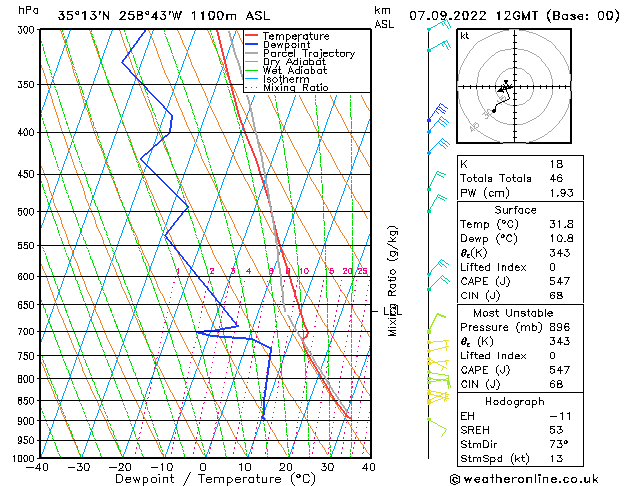Image resolution: width=629 pixels, height=486 pixels.
Task: Click the vertical Mixing Ratio (g/kg) label
Action: coord(392,281)
